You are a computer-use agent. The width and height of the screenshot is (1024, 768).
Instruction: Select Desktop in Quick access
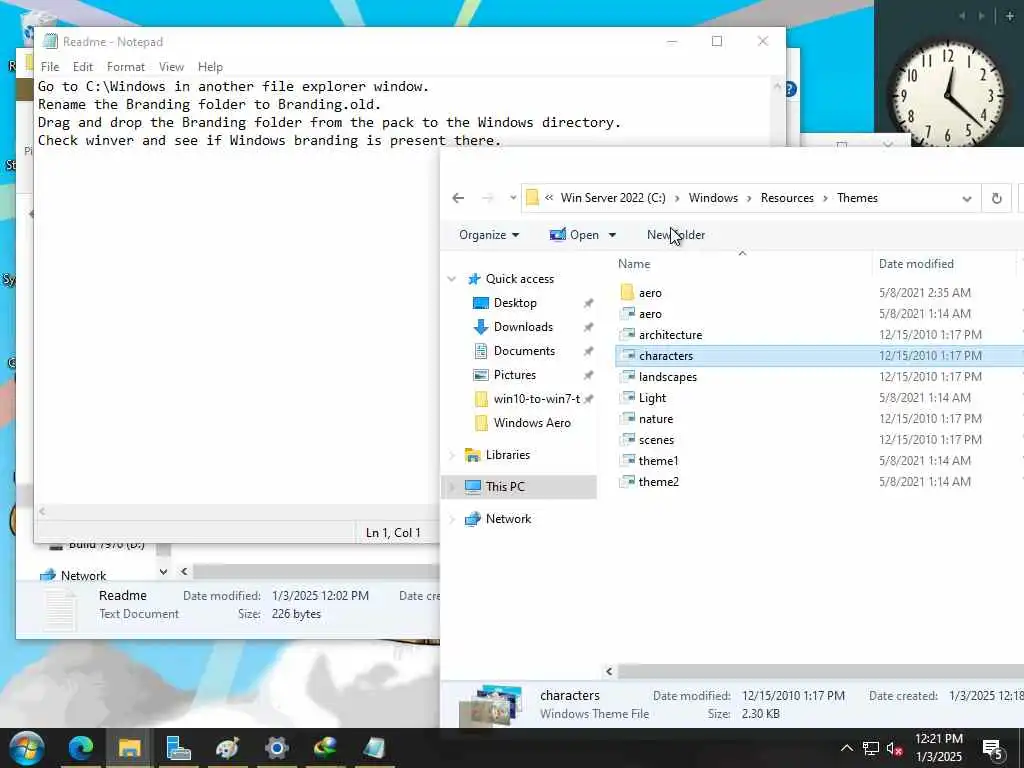(x=515, y=303)
